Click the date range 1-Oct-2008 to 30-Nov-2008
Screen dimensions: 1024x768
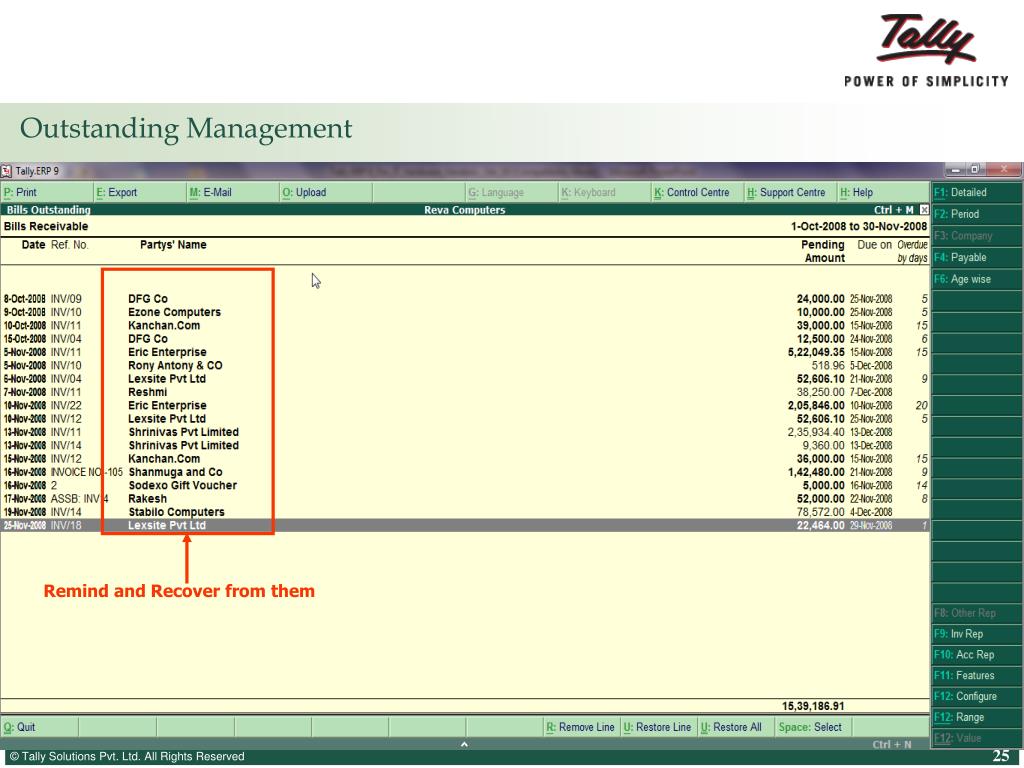point(859,227)
